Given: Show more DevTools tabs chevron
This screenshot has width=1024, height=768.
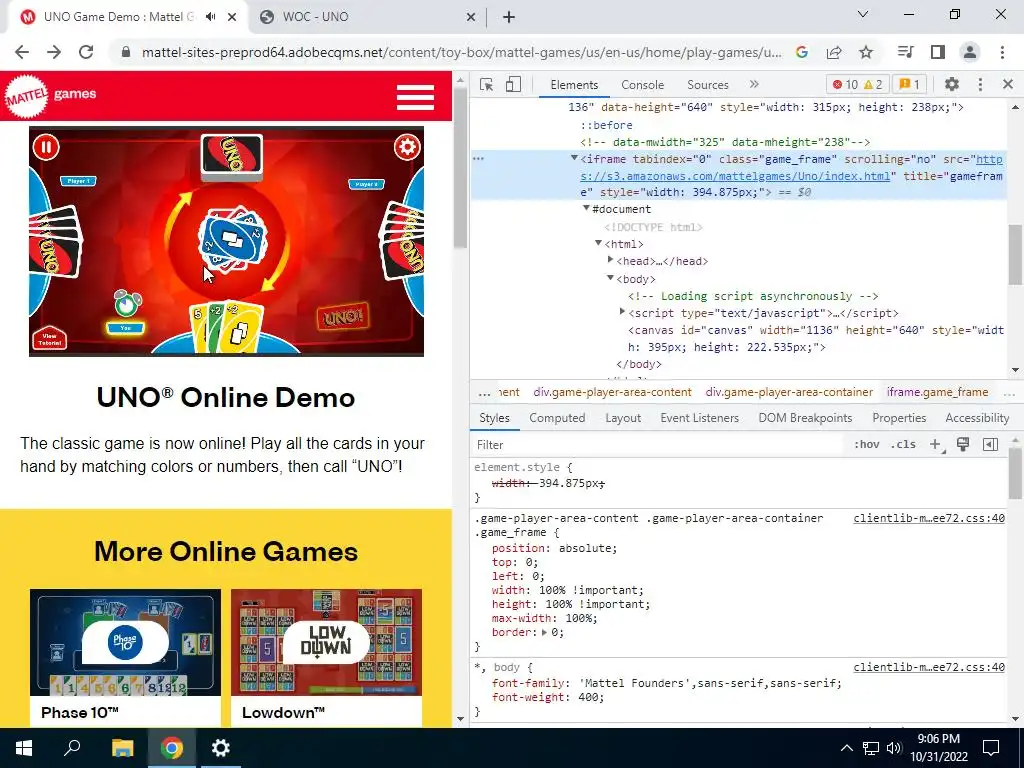Looking at the screenshot, I should [754, 84].
